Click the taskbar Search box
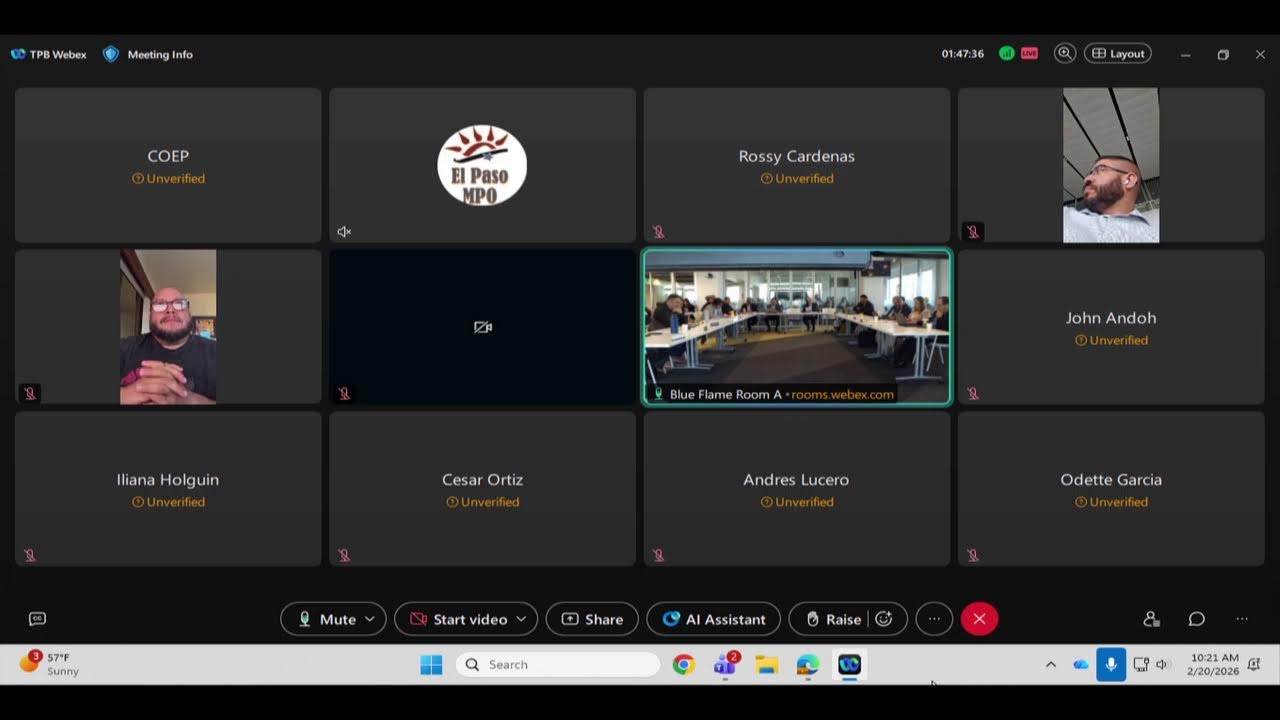This screenshot has width=1280, height=720. point(558,664)
